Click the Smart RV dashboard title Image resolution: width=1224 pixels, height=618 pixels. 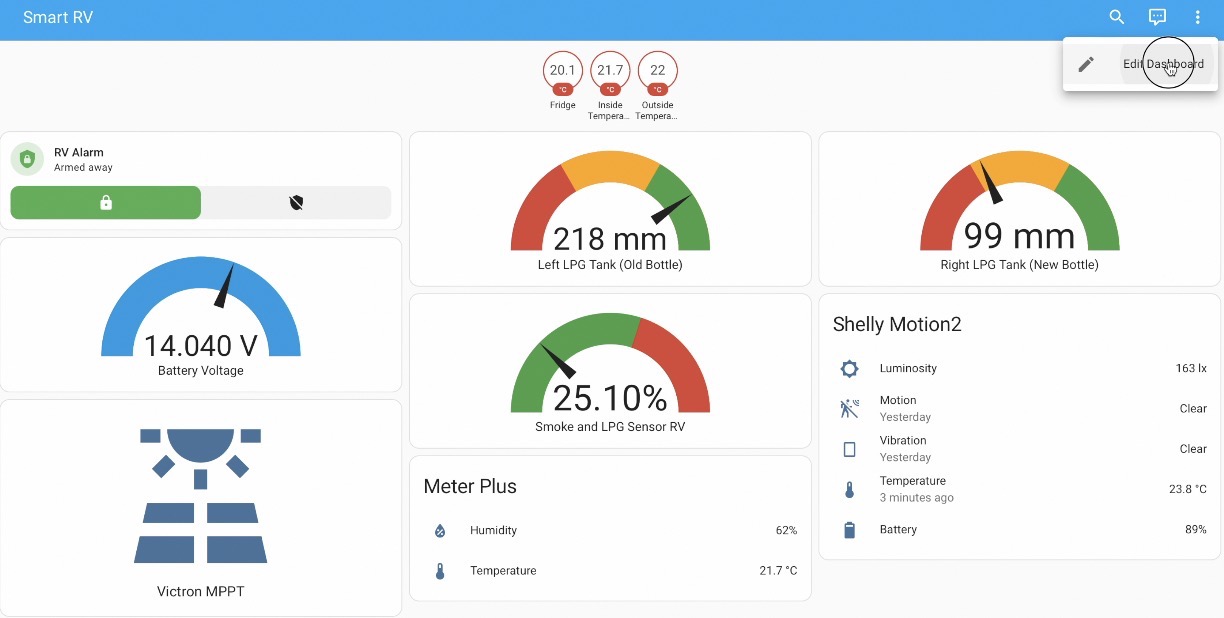coord(58,17)
